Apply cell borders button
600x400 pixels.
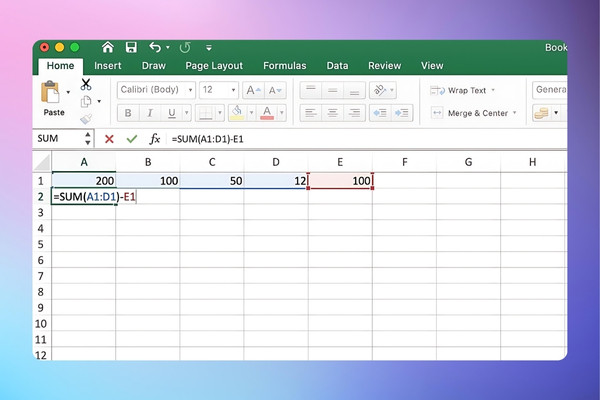(205, 113)
